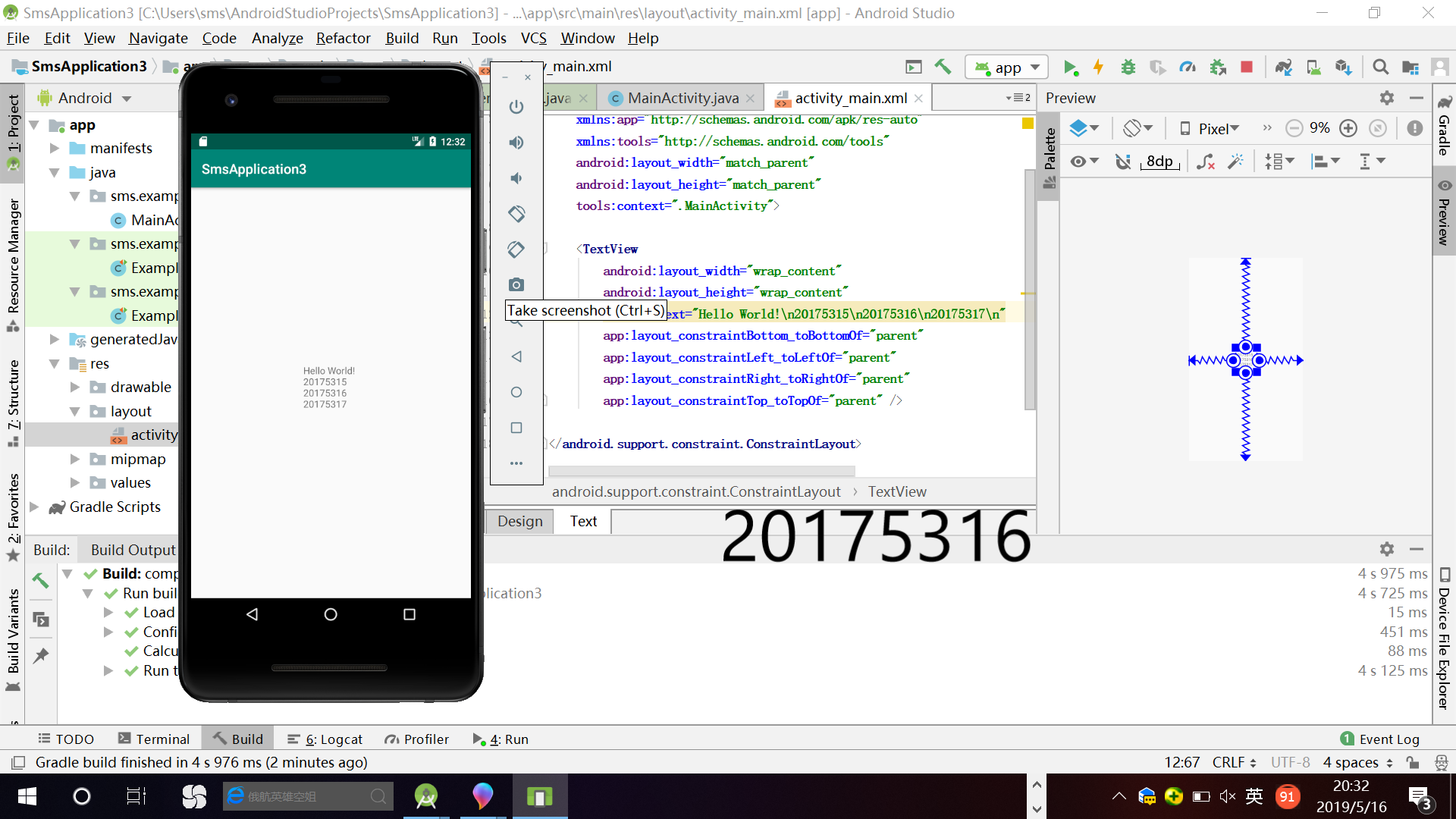Zoom out in the layout Preview

pyautogui.click(x=1294, y=128)
